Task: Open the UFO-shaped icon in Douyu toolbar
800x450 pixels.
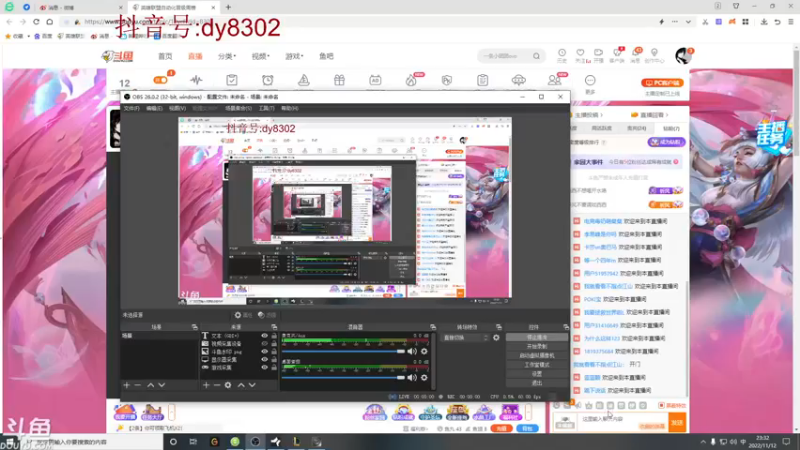Action: 518,80
